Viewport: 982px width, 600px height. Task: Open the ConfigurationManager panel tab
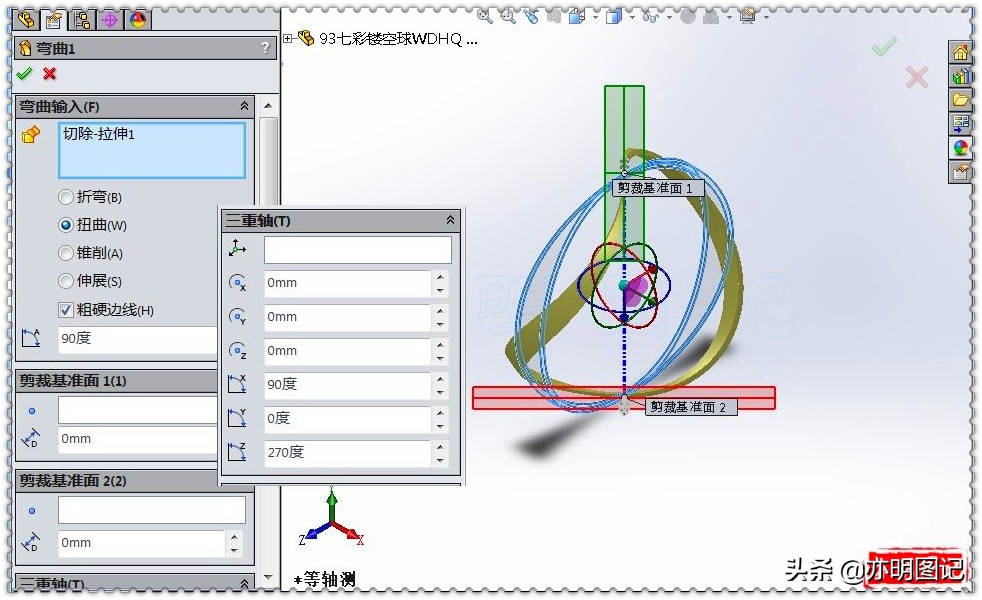[81, 17]
